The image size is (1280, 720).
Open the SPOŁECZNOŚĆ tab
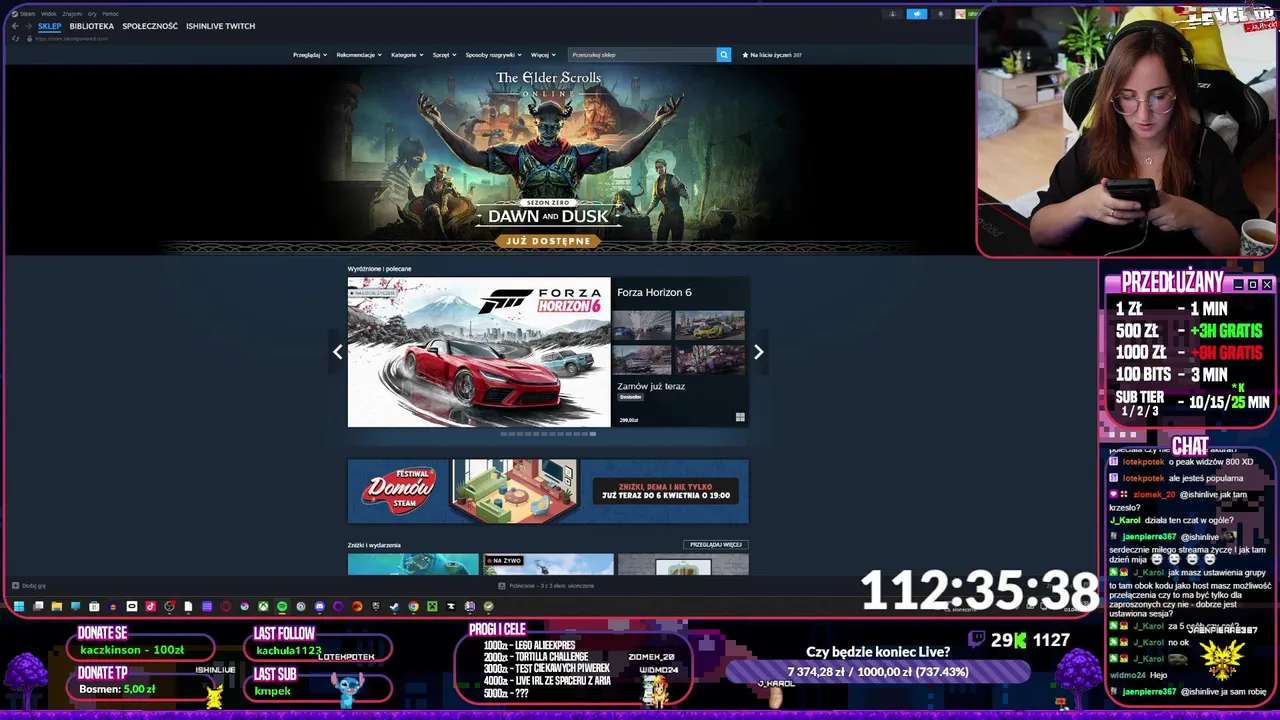tap(150, 26)
